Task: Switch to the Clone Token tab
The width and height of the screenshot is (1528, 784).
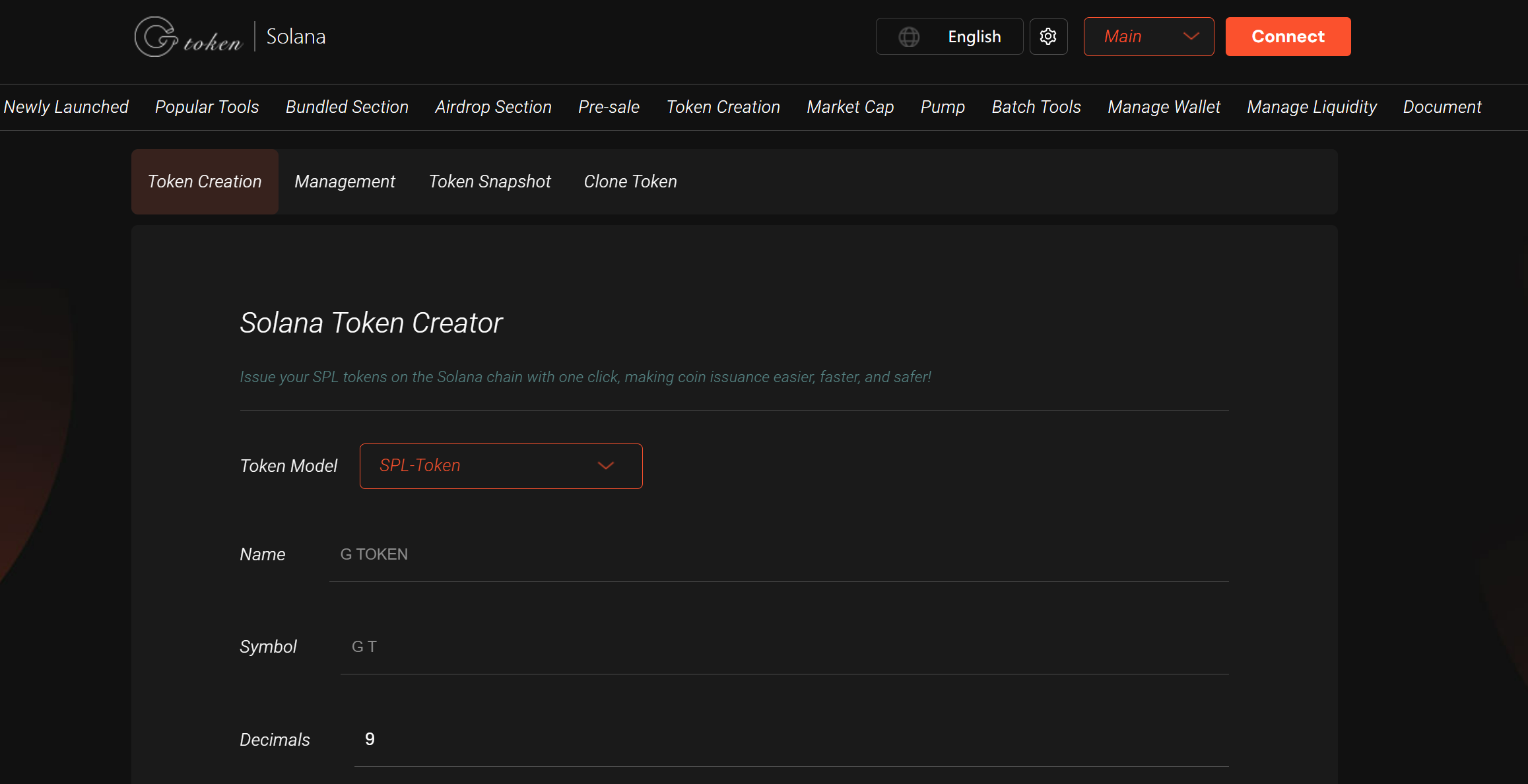Action: click(630, 181)
